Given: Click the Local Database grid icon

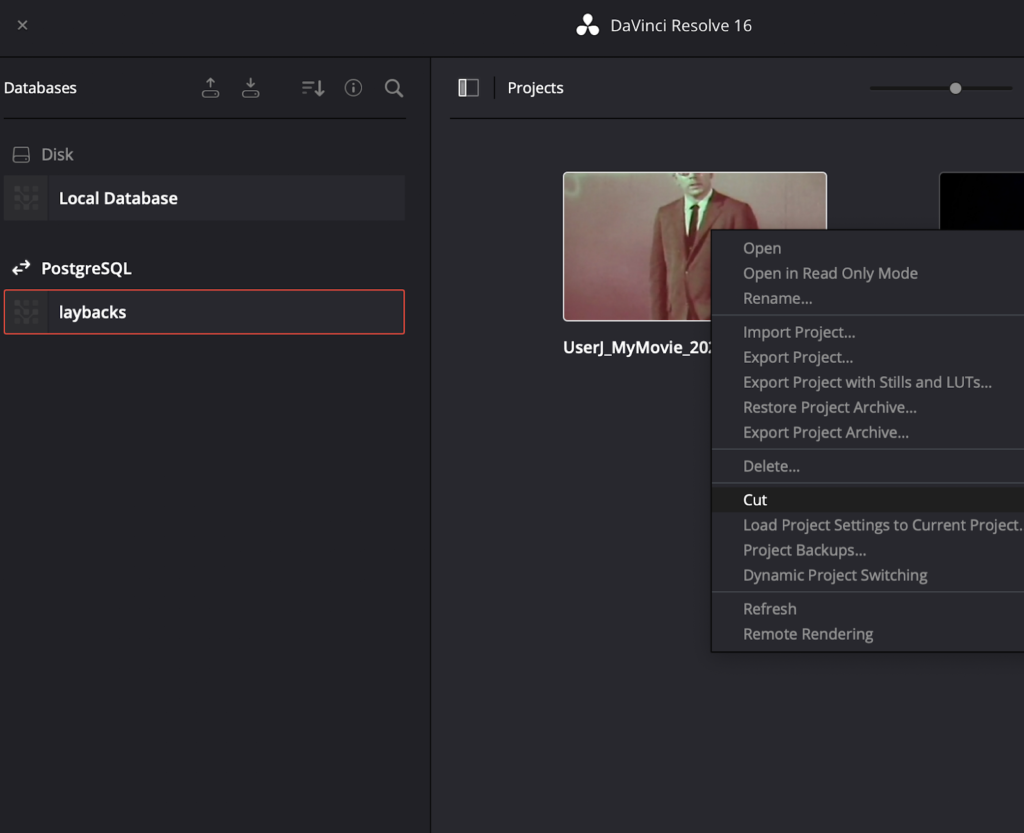Looking at the screenshot, I should (26, 198).
